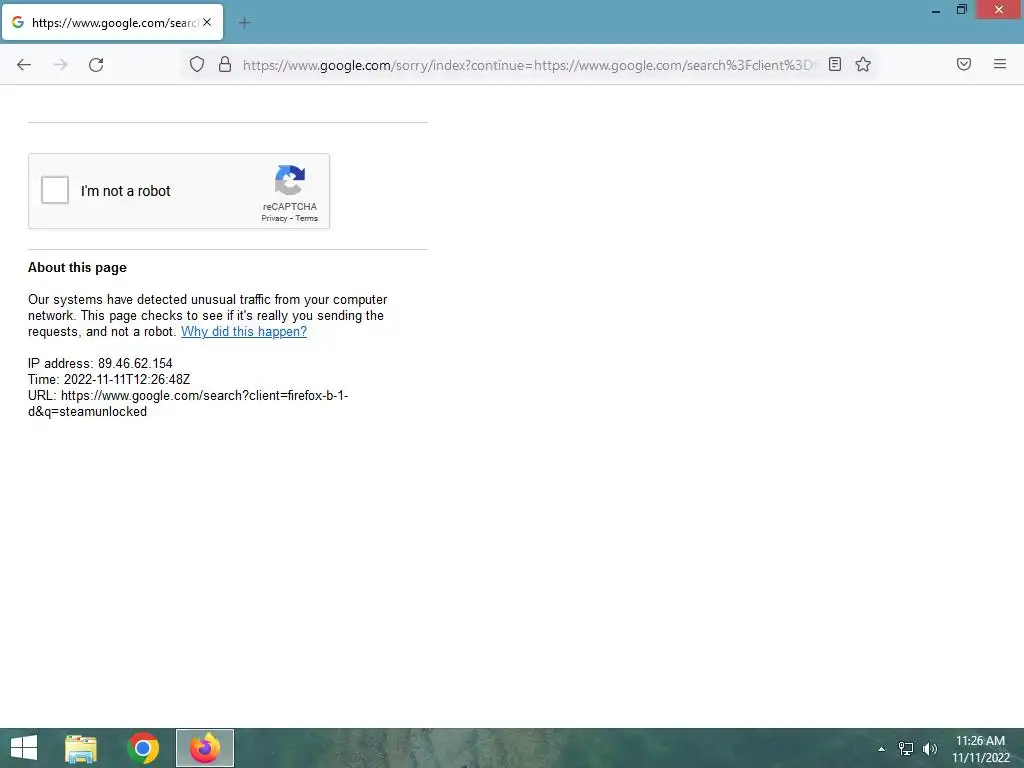The width and height of the screenshot is (1024, 768).
Task: View site security via the padlock icon
Action: (x=225, y=64)
